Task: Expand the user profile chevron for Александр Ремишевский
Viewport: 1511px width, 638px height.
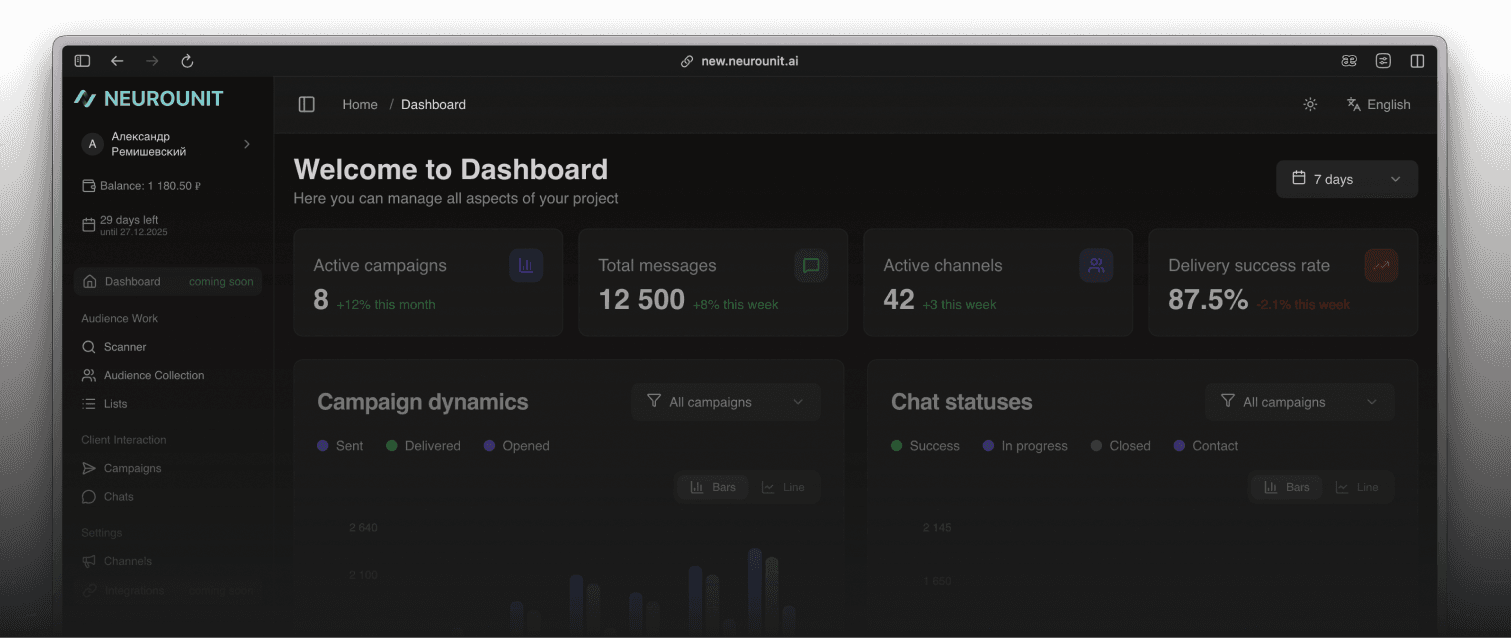Action: pyautogui.click(x=246, y=143)
